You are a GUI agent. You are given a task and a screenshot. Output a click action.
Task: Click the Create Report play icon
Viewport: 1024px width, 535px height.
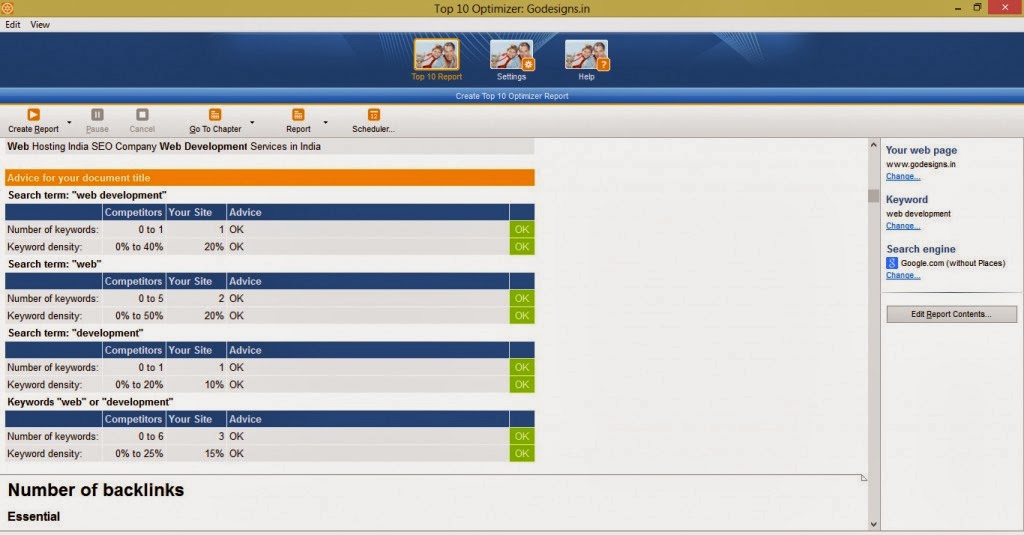33,115
